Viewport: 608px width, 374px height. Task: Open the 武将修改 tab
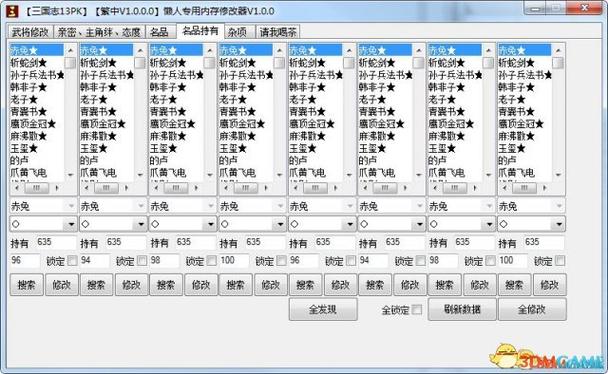(30, 32)
